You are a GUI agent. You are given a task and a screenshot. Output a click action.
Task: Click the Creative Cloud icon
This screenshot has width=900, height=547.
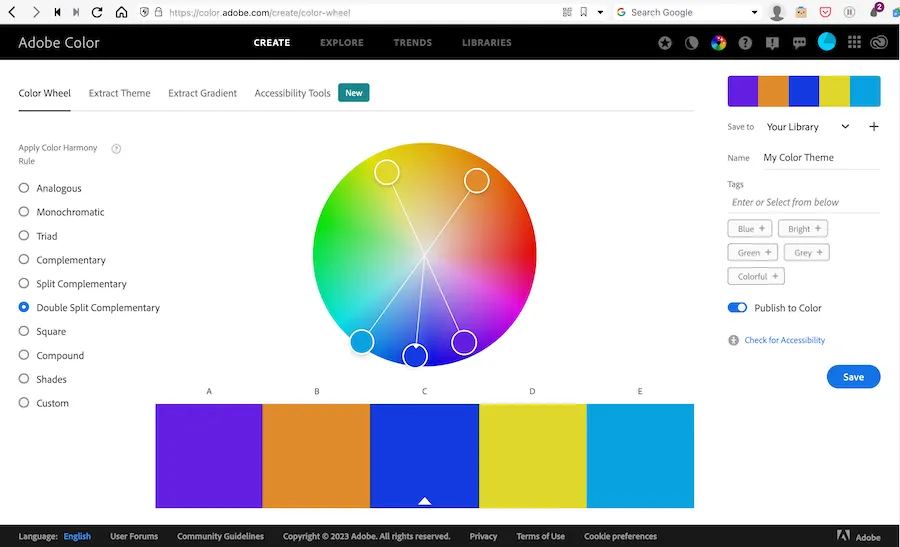(x=879, y=42)
